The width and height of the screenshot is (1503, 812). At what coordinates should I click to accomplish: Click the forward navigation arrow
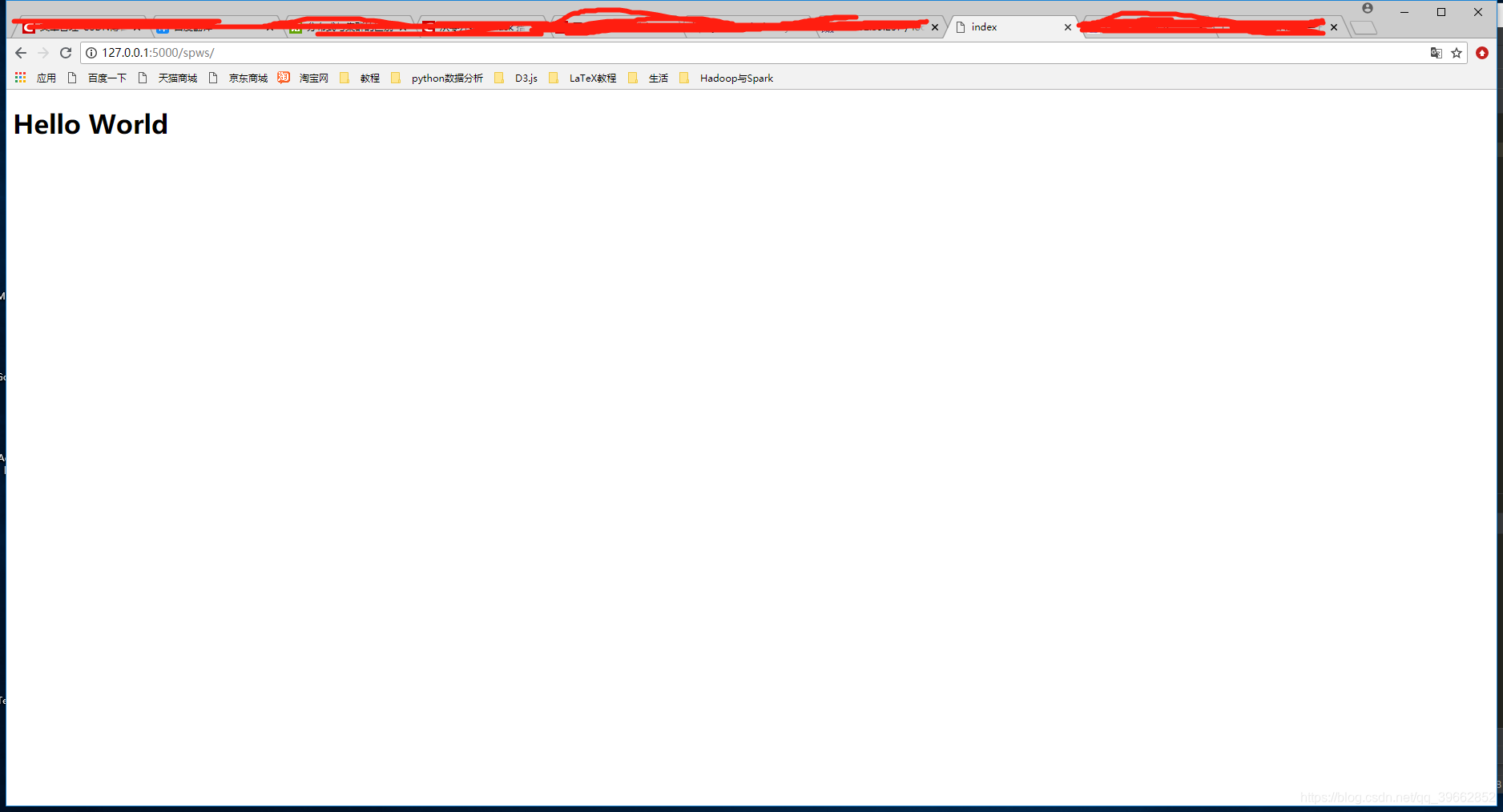(43, 53)
